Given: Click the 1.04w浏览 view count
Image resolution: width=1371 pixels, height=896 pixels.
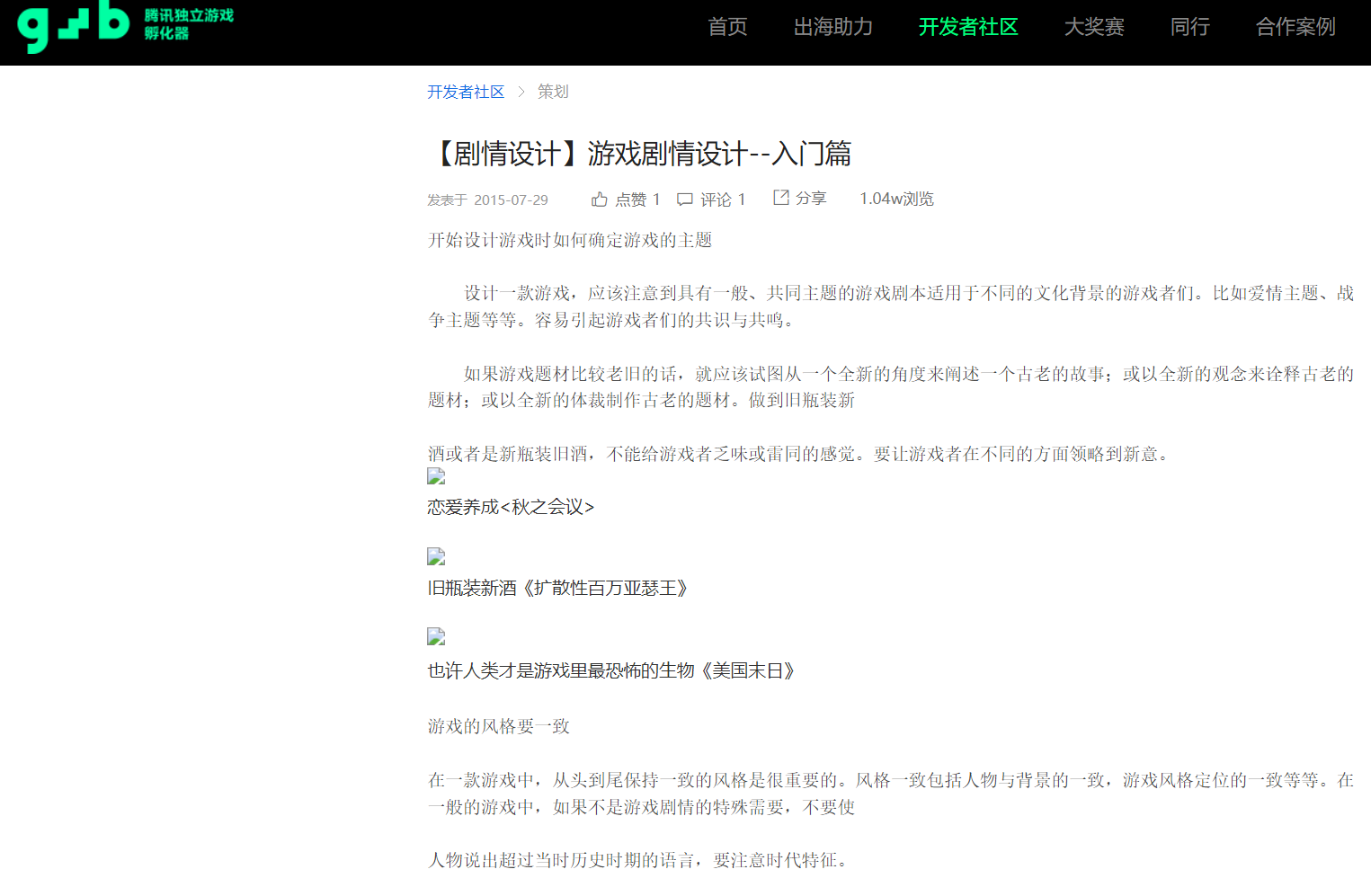Looking at the screenshot, I should click(896, 199).
